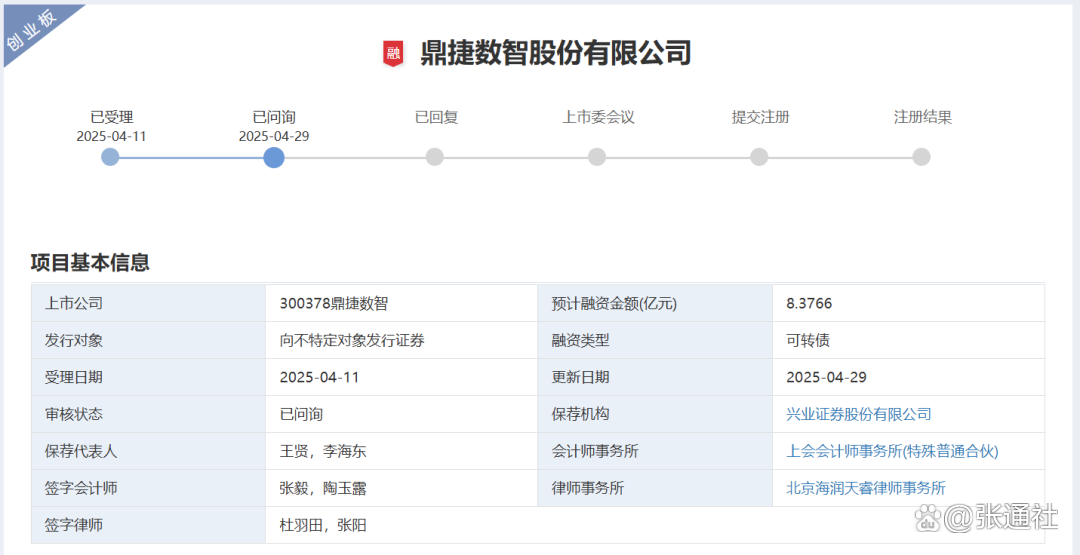
Task: Click the 注册结果 timeline step dot
Action: pyautogui.click(x=922, y=157)
